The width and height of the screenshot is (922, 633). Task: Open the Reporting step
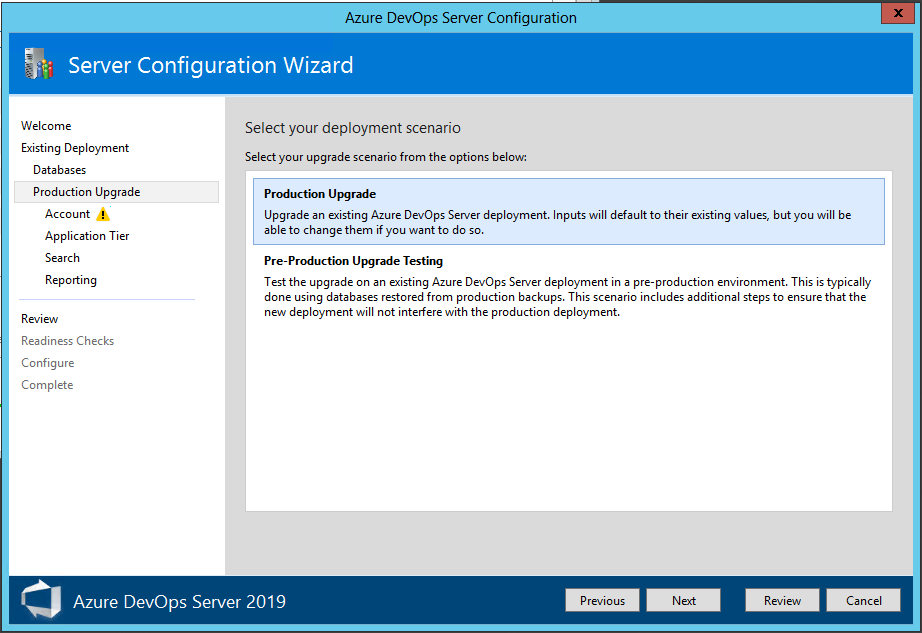[70, 279]
